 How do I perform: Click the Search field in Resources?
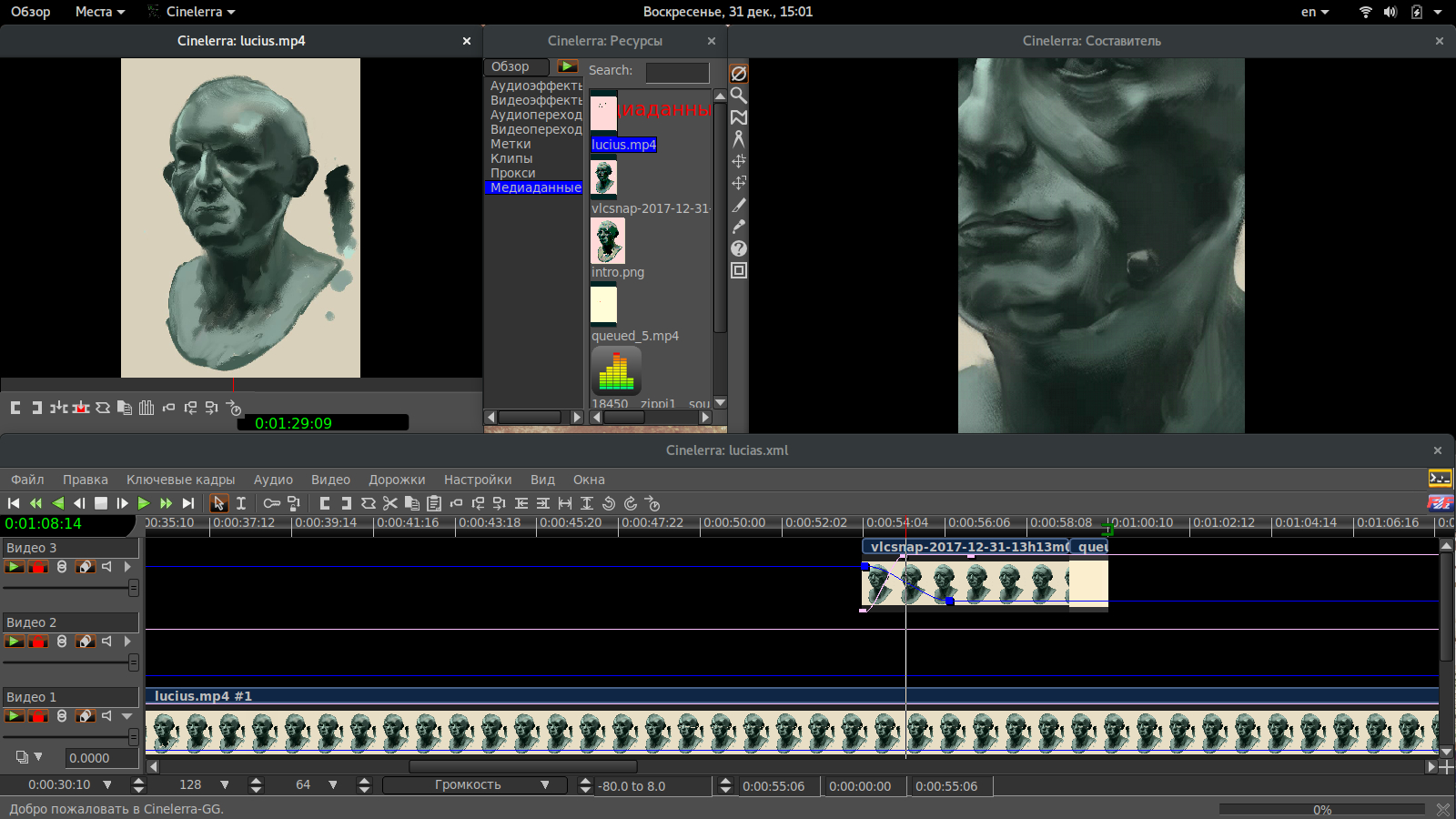click(677, 72)
